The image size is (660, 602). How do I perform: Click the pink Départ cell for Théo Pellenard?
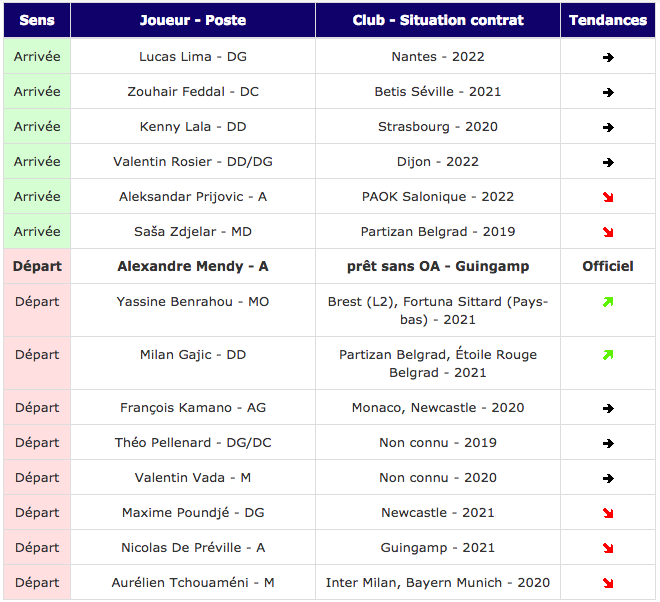[x=37, y=443]
